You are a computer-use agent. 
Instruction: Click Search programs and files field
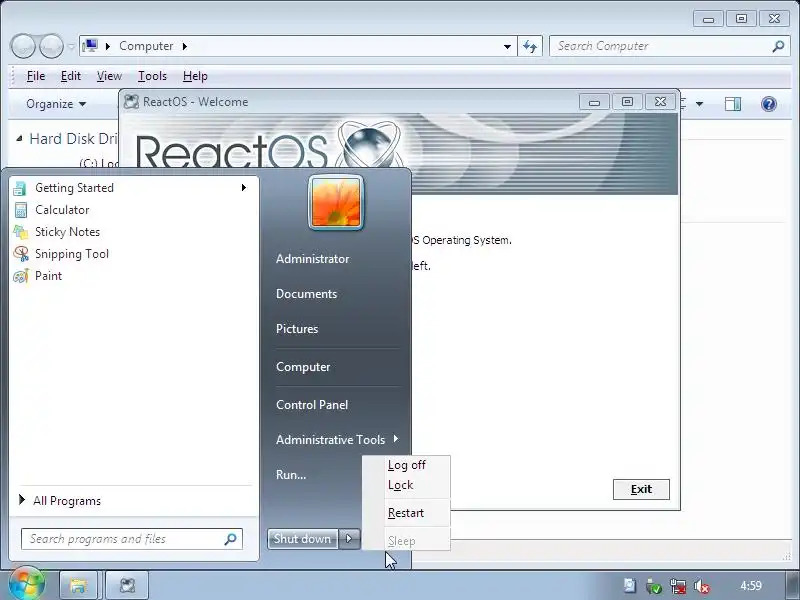tap(132, 539)
